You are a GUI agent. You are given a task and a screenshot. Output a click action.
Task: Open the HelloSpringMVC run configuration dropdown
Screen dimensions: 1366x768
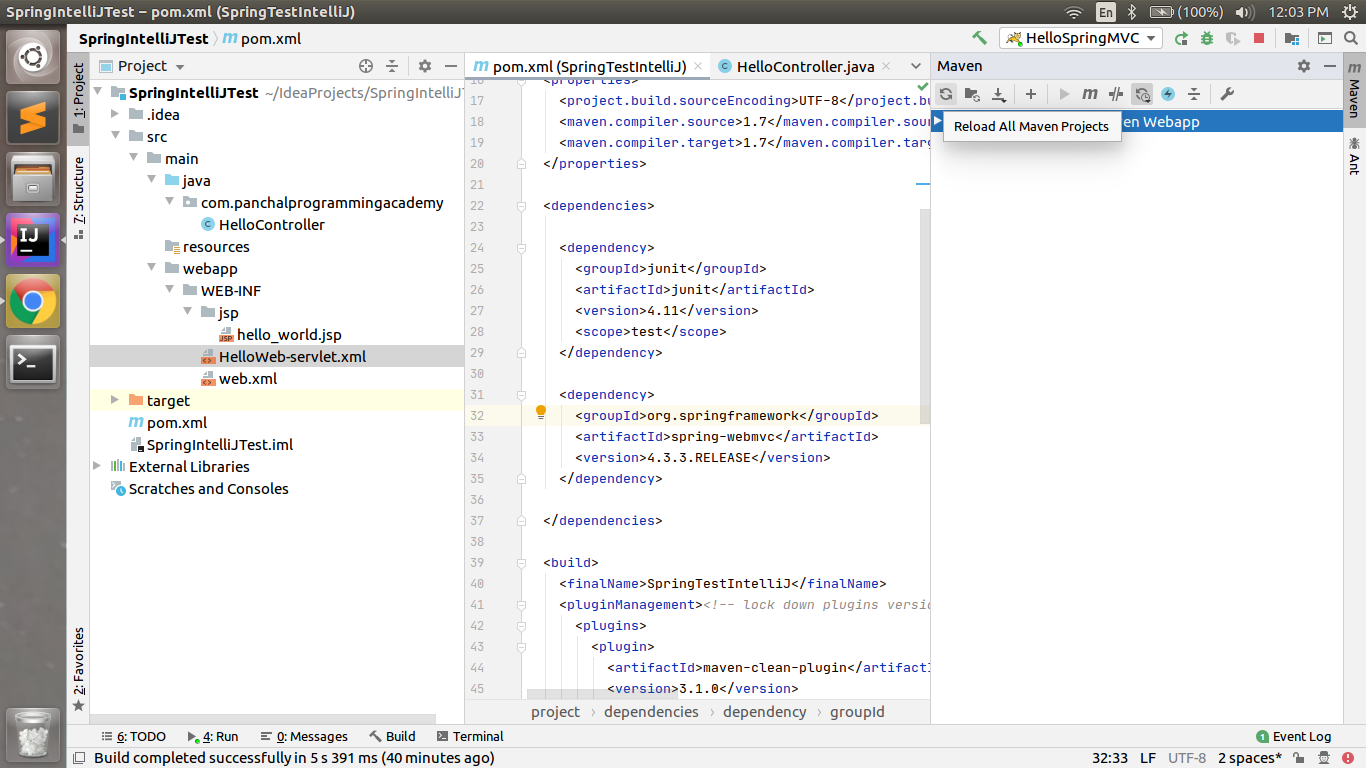(1149, 38)
